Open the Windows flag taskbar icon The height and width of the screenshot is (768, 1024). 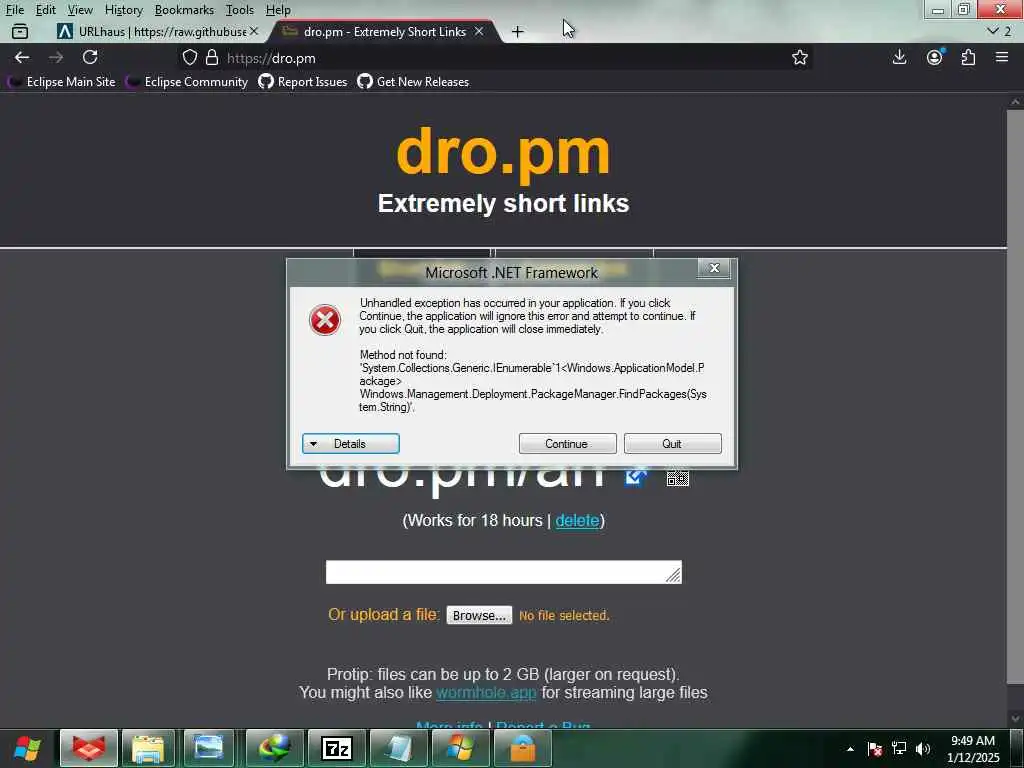[x=460, y=748]
